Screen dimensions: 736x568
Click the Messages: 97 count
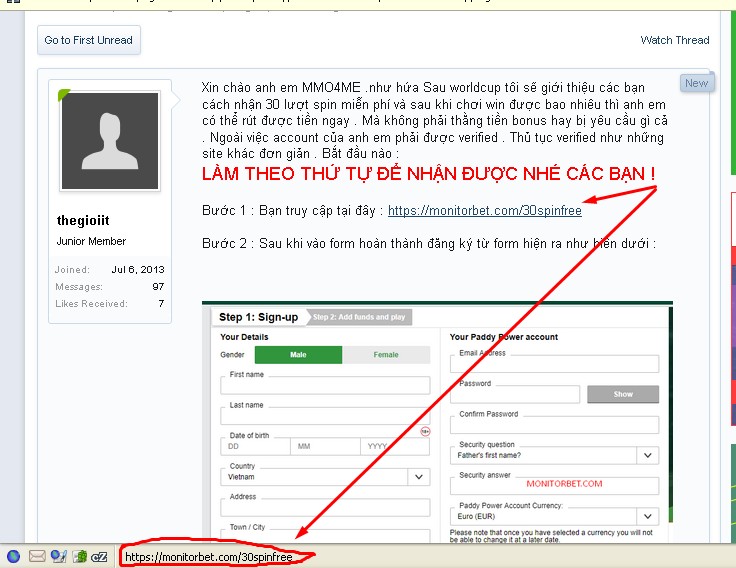coord(158,287)
